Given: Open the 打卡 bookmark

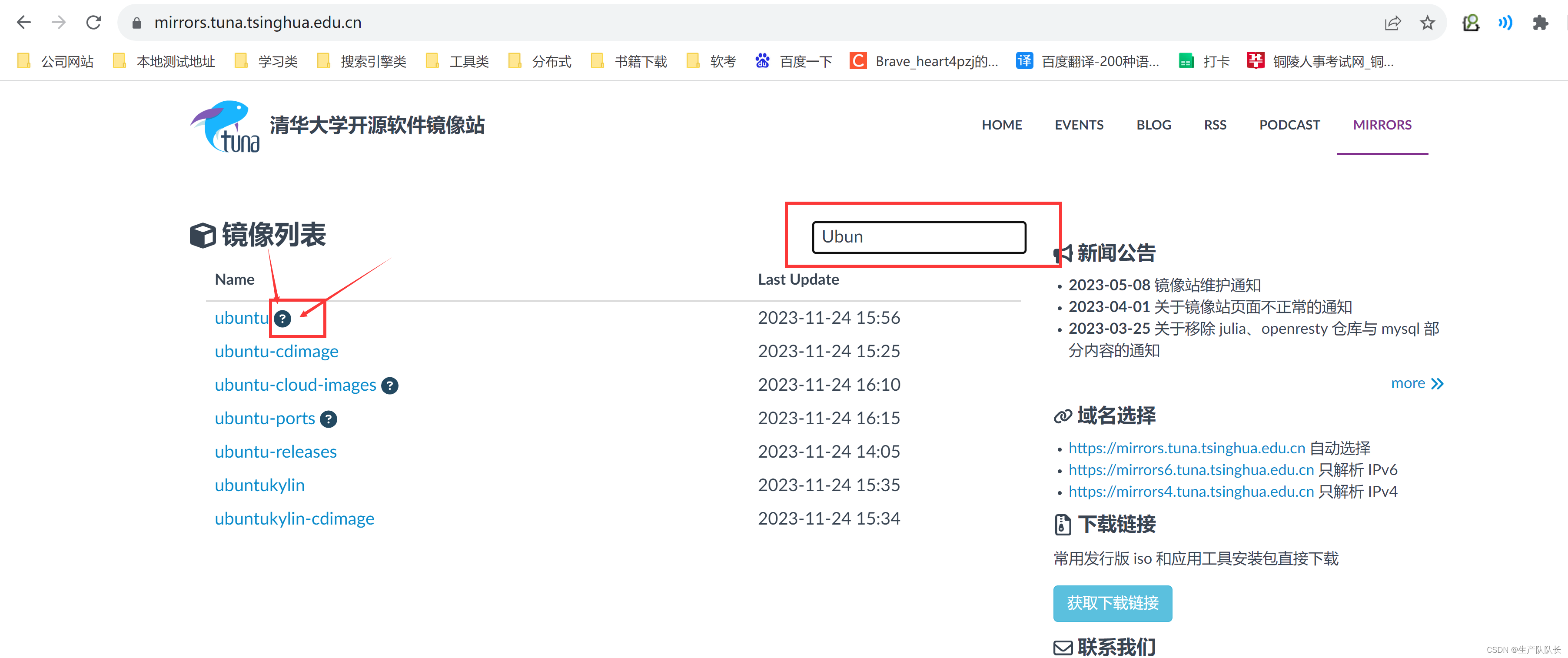Looking at the screenshot, I should click(x=1205, y=61).
